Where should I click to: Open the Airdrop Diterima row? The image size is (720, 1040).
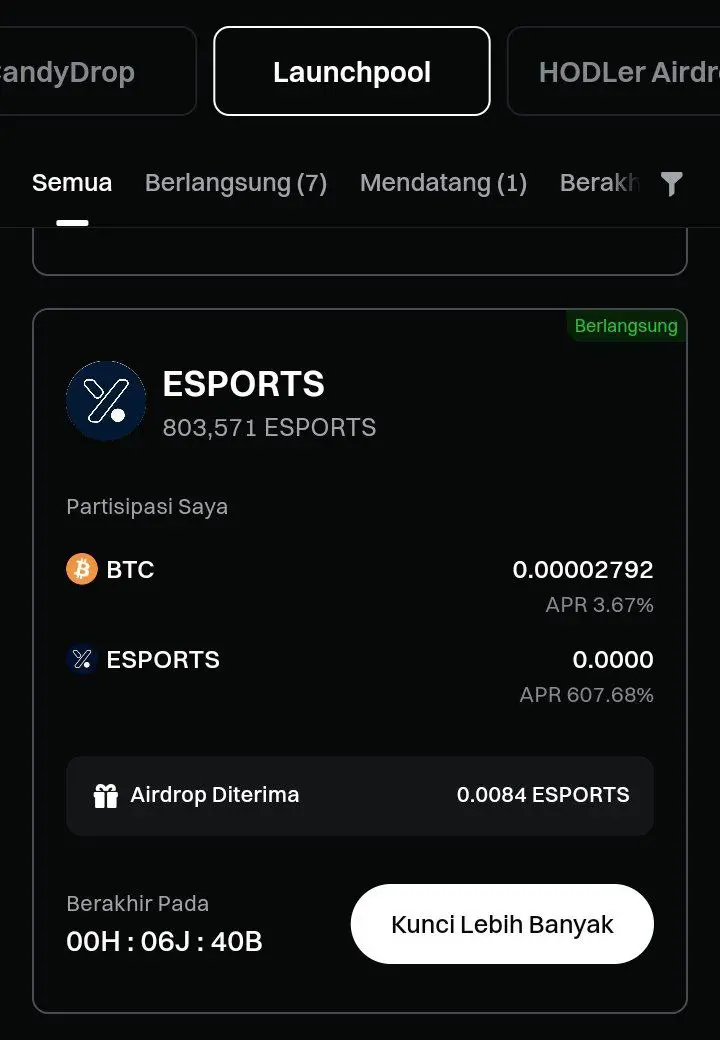click(x=360, y=795)
